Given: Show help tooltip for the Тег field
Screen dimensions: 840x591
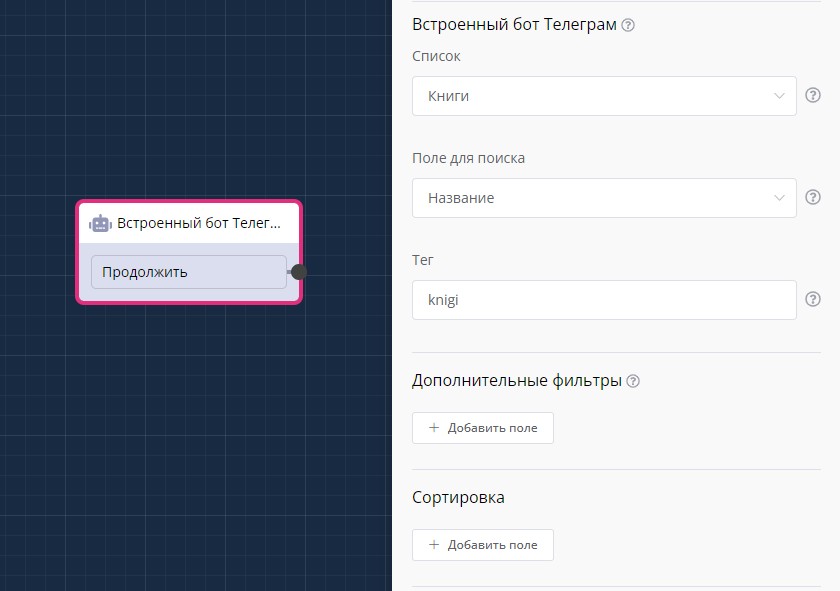Looking at the screenshot, I should (x=813, y=299).
